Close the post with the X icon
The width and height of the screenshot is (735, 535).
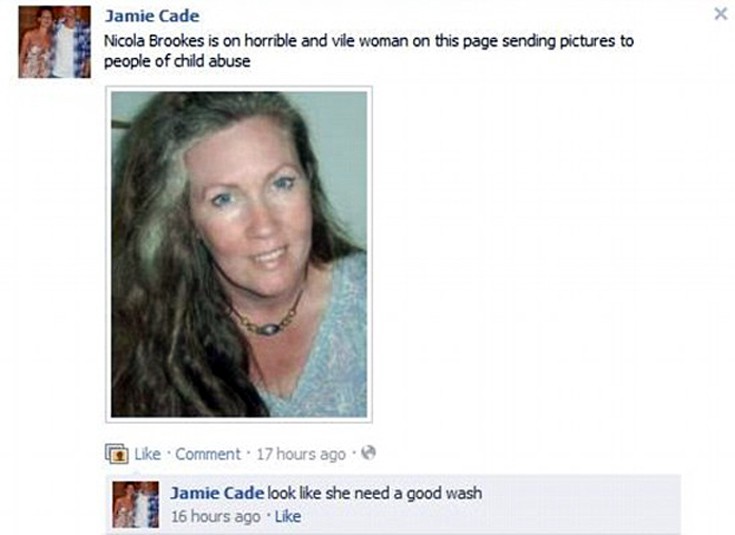pos(720,14)
